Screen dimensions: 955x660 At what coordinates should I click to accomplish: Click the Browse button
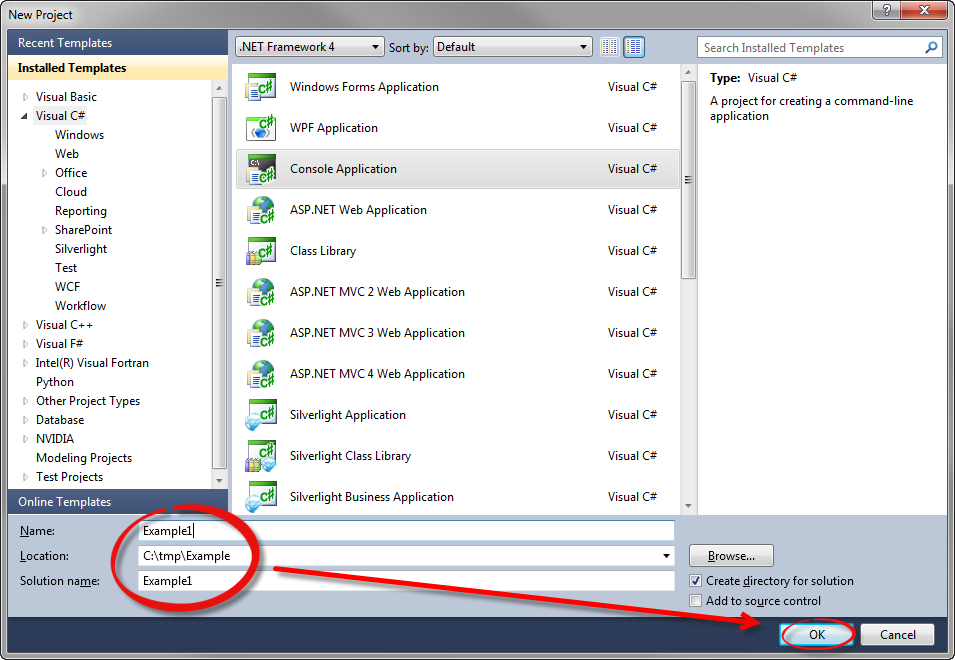pyautogui.click(x=731, y=556)
